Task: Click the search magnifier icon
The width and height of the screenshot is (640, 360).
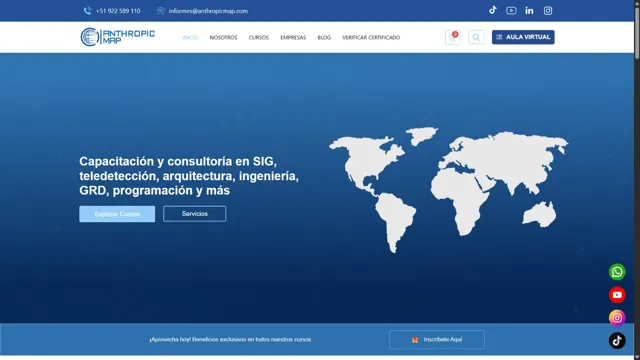Action: click(476, 37)
